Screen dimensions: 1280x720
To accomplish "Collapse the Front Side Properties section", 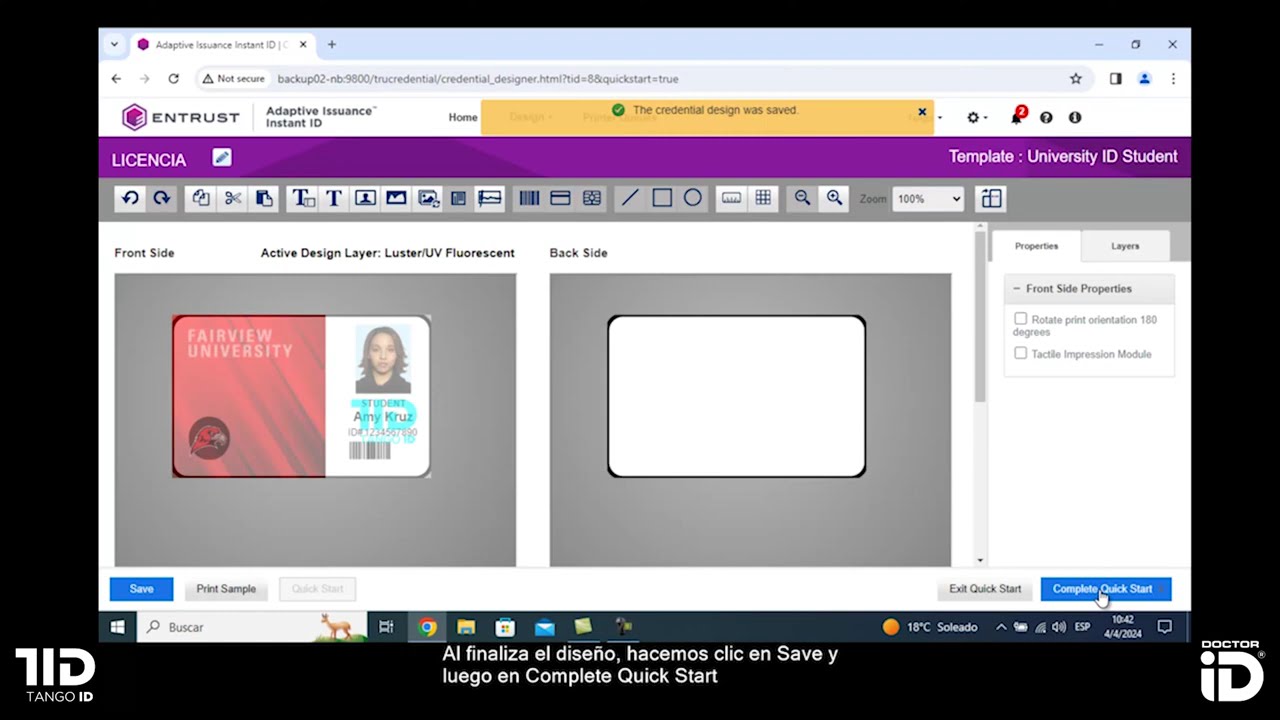I will point(1016,288).
